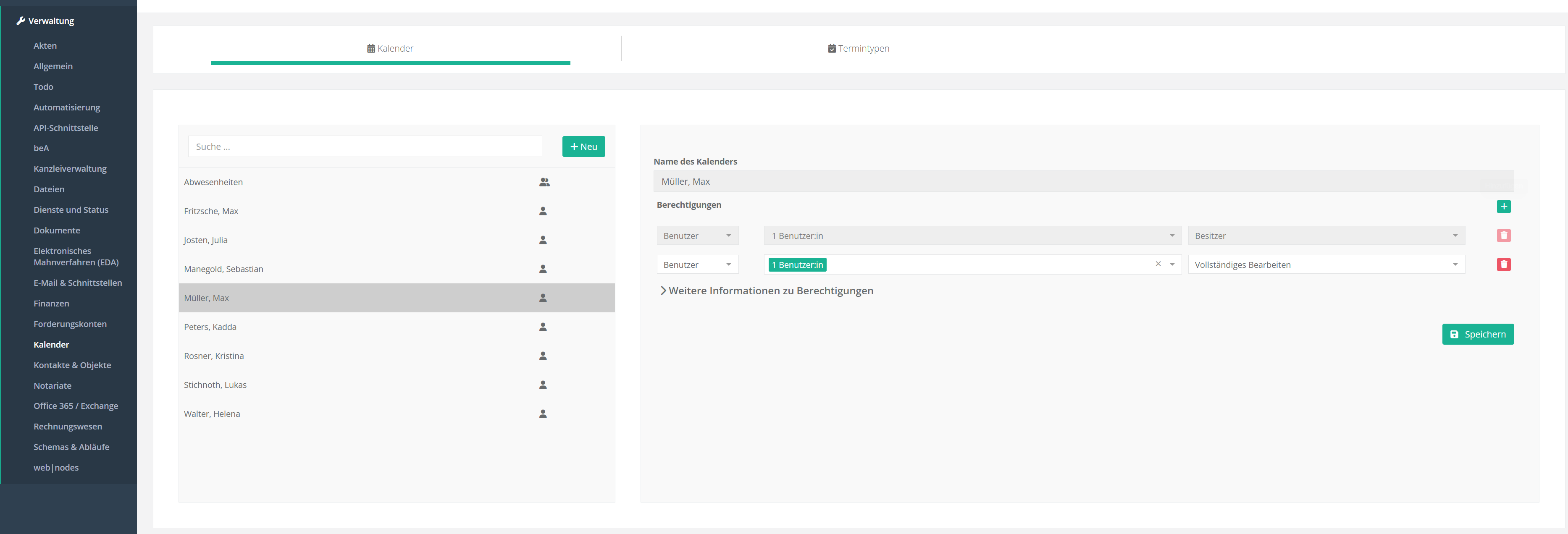Click the user icon for Peters, Kadda

543,327
